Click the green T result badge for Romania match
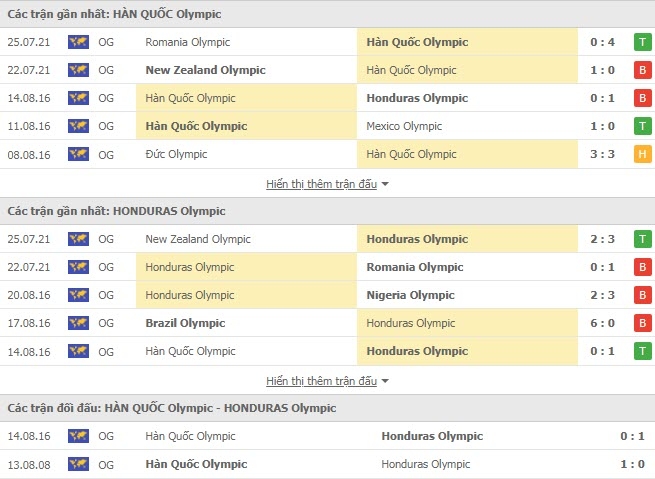This screenshot has width=655, height=479. [x=642, y=42]
